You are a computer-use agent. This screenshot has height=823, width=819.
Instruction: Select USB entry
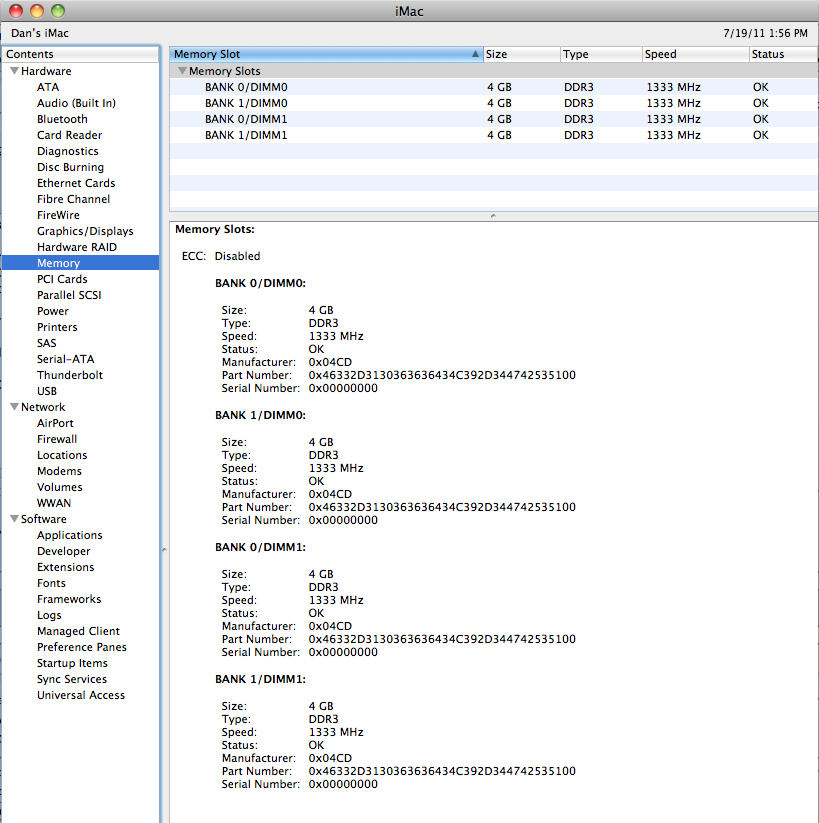pyautogui.click(x=47, y=391)
